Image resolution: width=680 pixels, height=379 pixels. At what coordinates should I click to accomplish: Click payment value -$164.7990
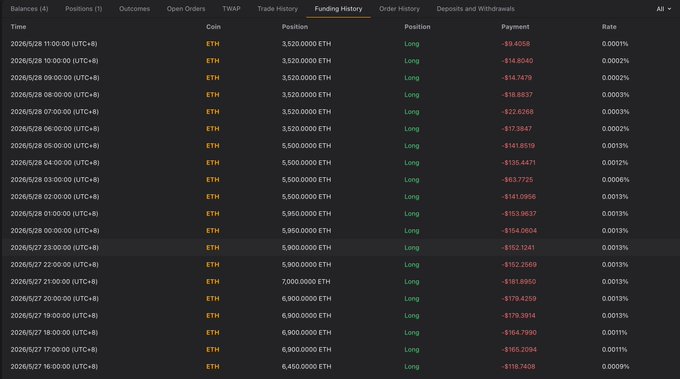click(x=519, y=333)
